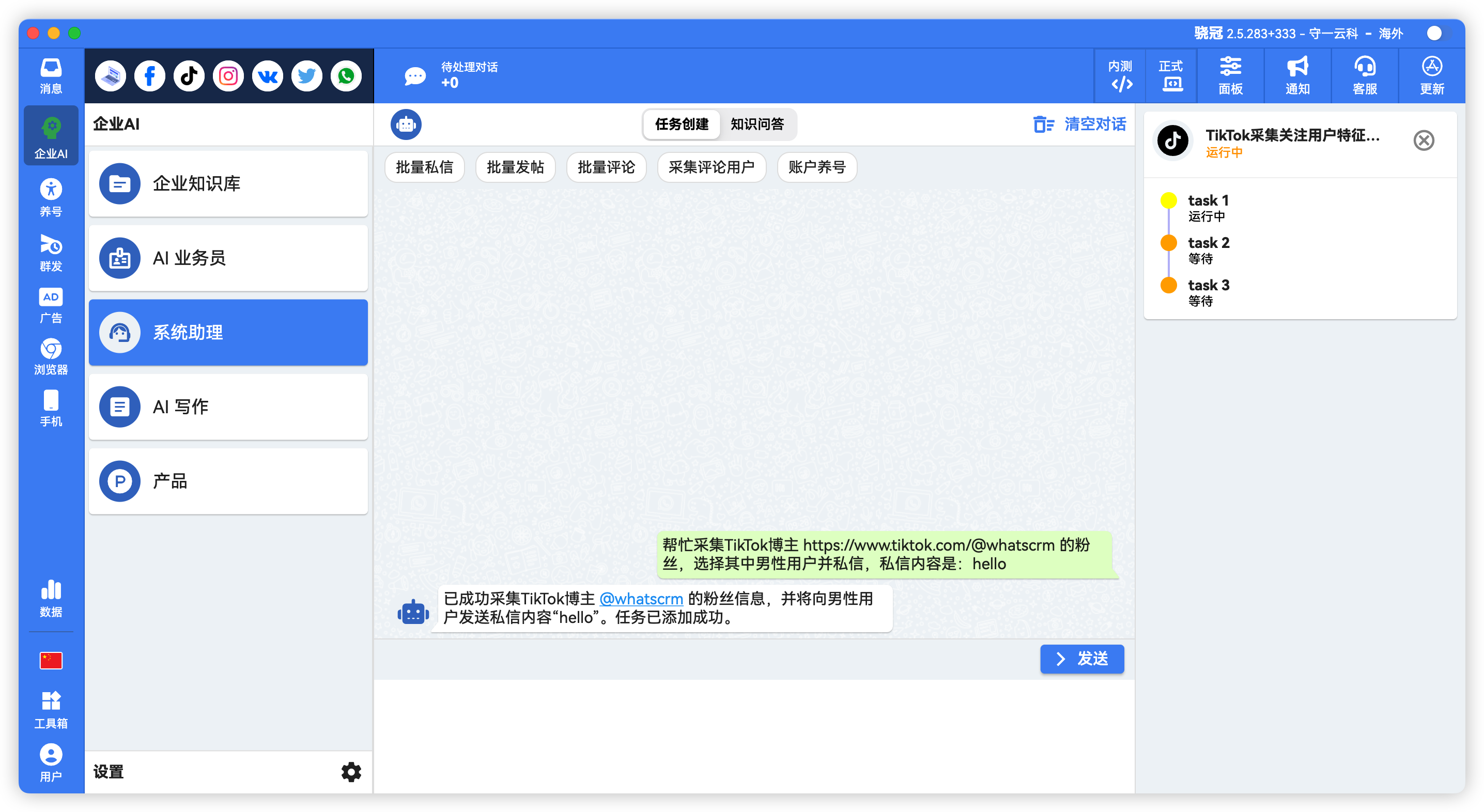The height and width of the screenshot is (812, 1484).
Task: Open the settings gear icon
Action: pyautogui.click(x=351, y=772)
